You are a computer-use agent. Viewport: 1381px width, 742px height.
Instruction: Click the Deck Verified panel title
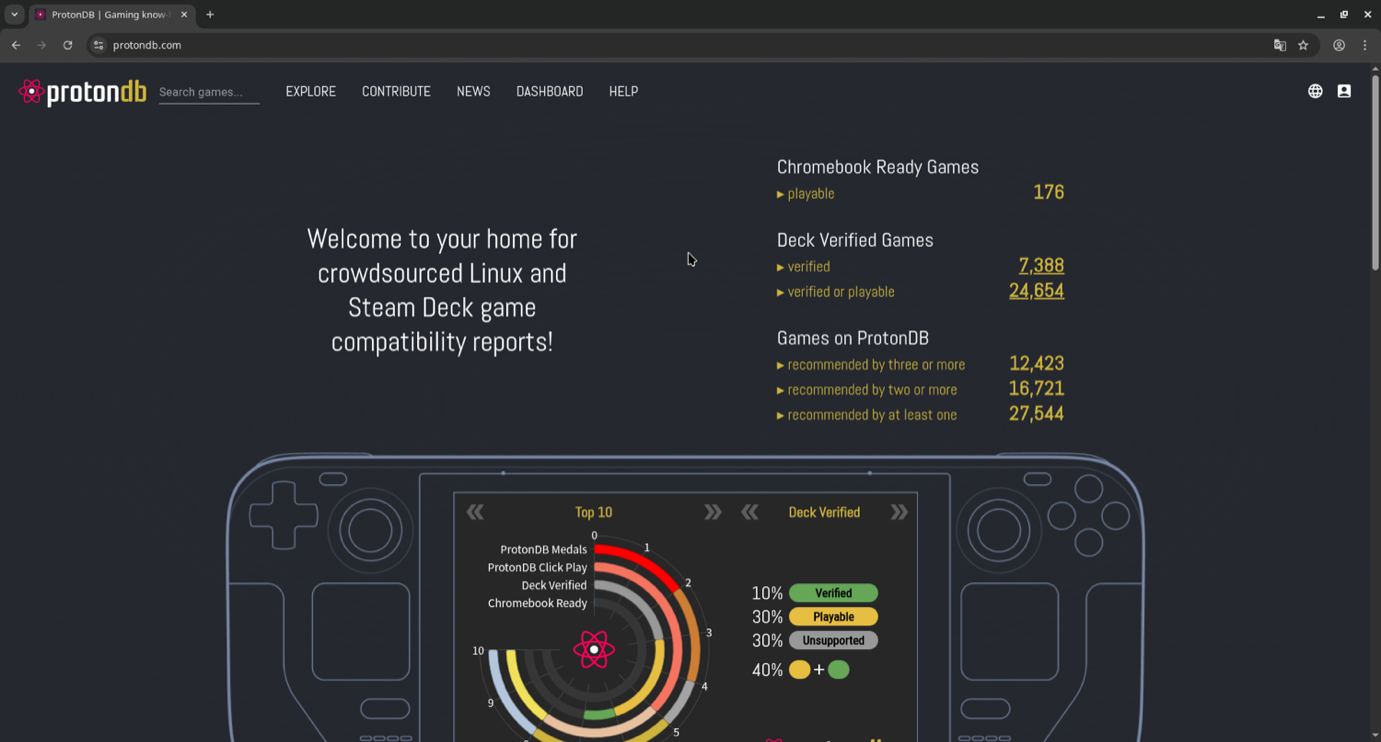tap(824, 512)
